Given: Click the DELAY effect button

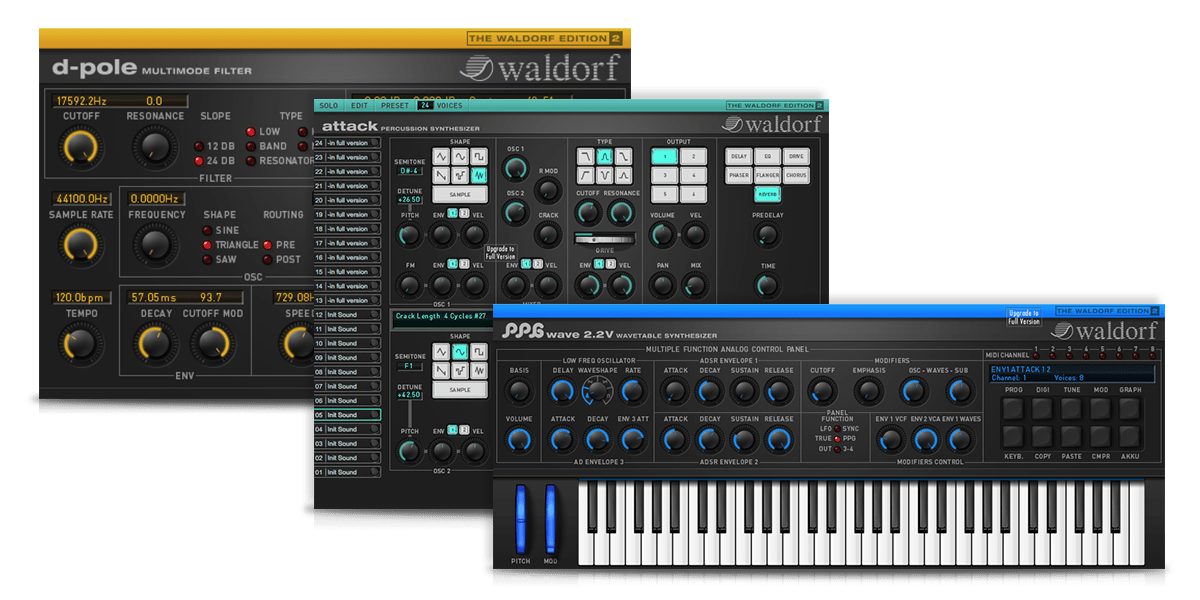Looking at the screenshot, I should coord(739,157).
